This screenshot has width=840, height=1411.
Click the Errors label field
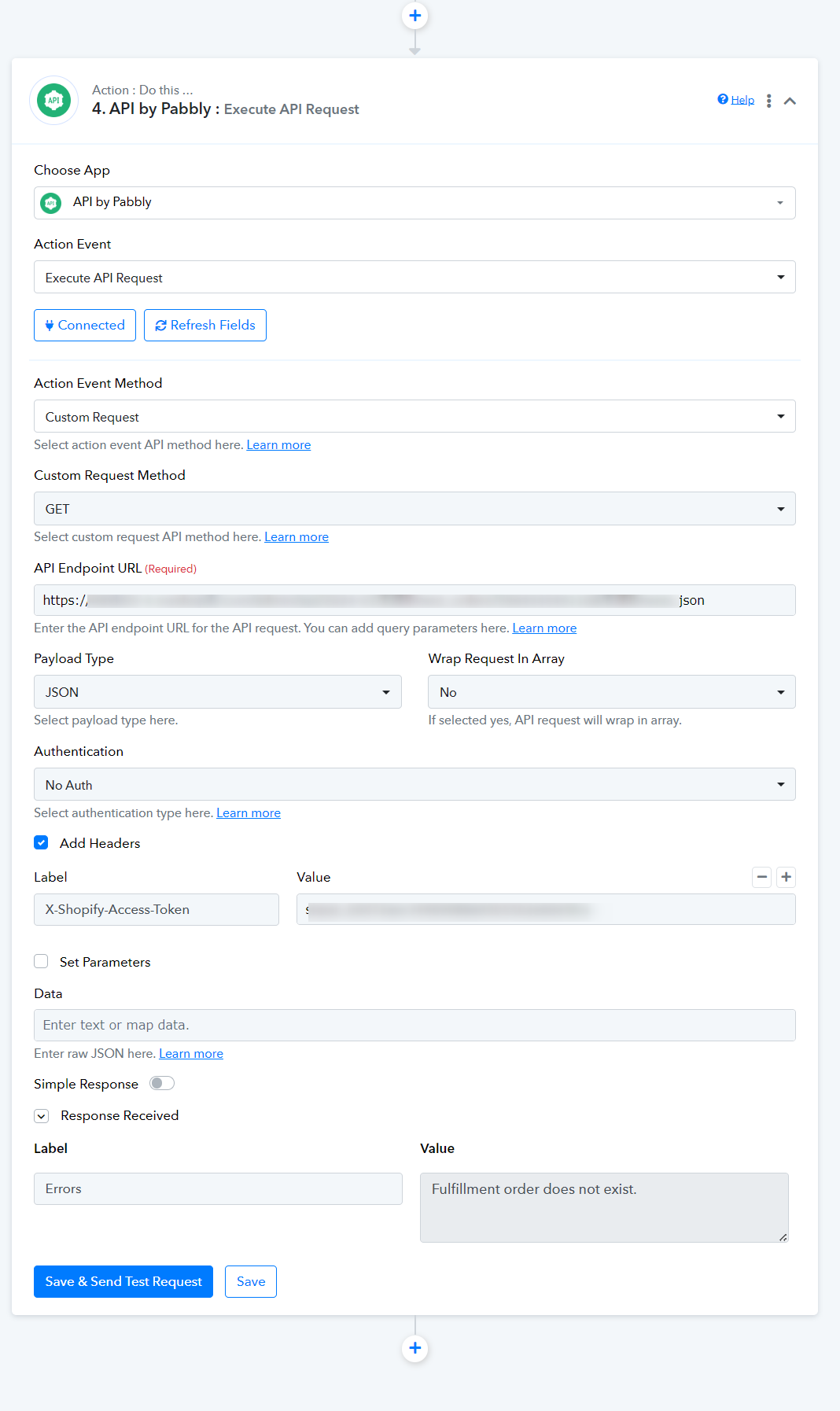pos(218,1188)
